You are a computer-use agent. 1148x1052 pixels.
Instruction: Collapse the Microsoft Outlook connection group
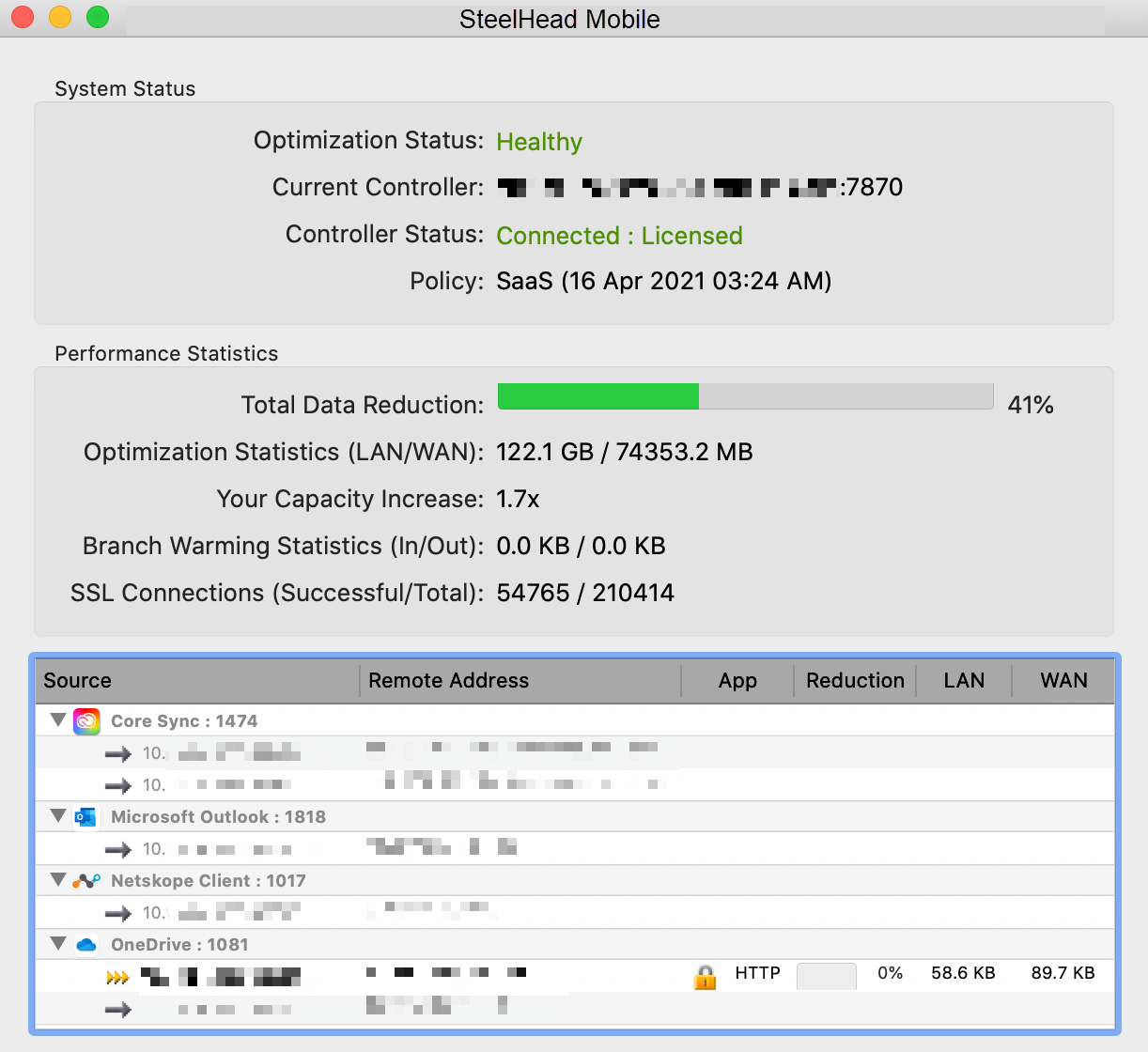tap(58, 816)
